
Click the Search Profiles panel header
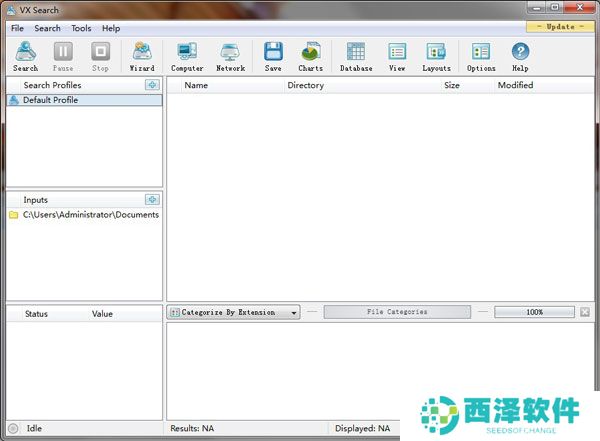[x=52, y=85]
